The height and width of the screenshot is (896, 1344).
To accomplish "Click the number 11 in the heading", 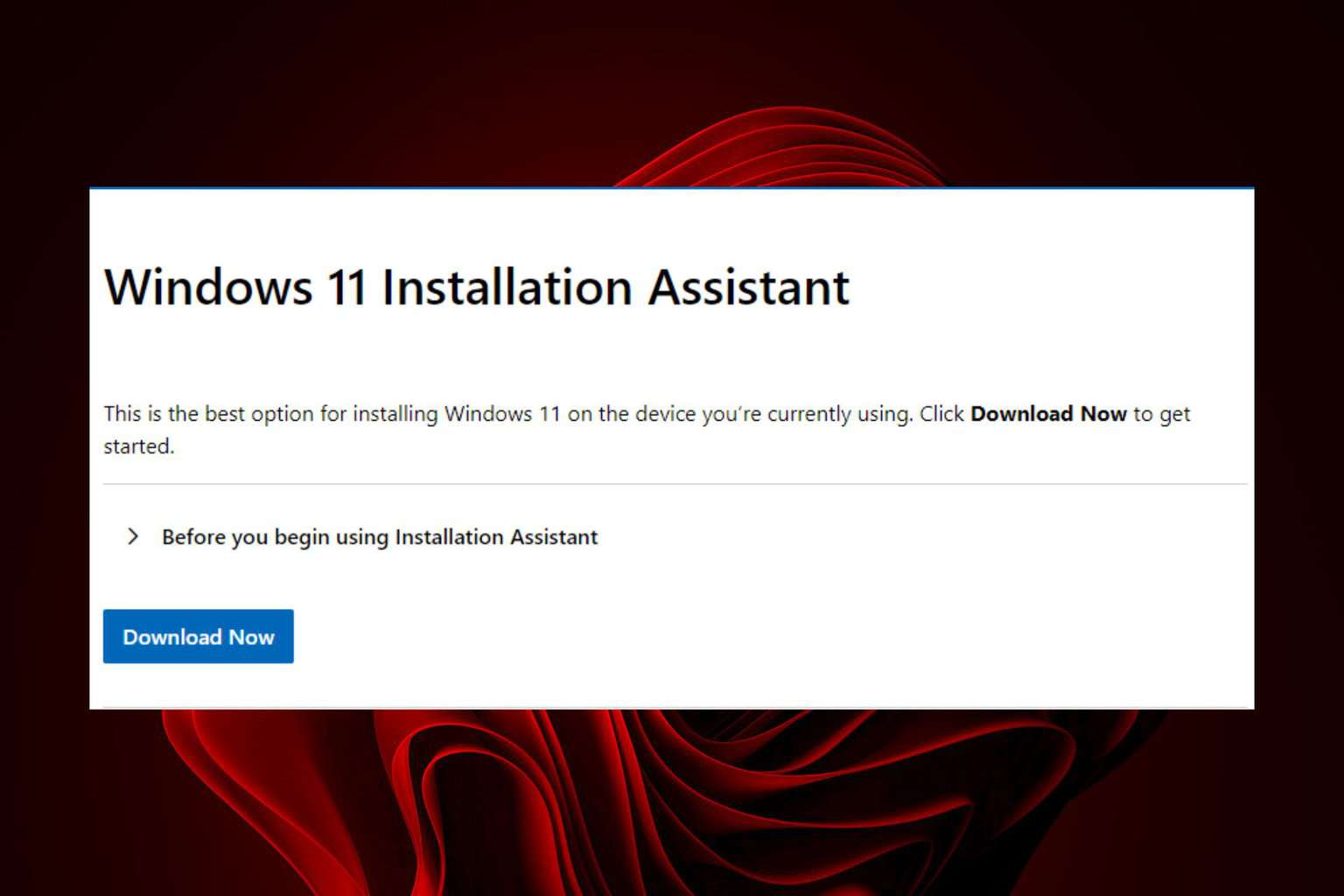I will [x=346, y=287].
